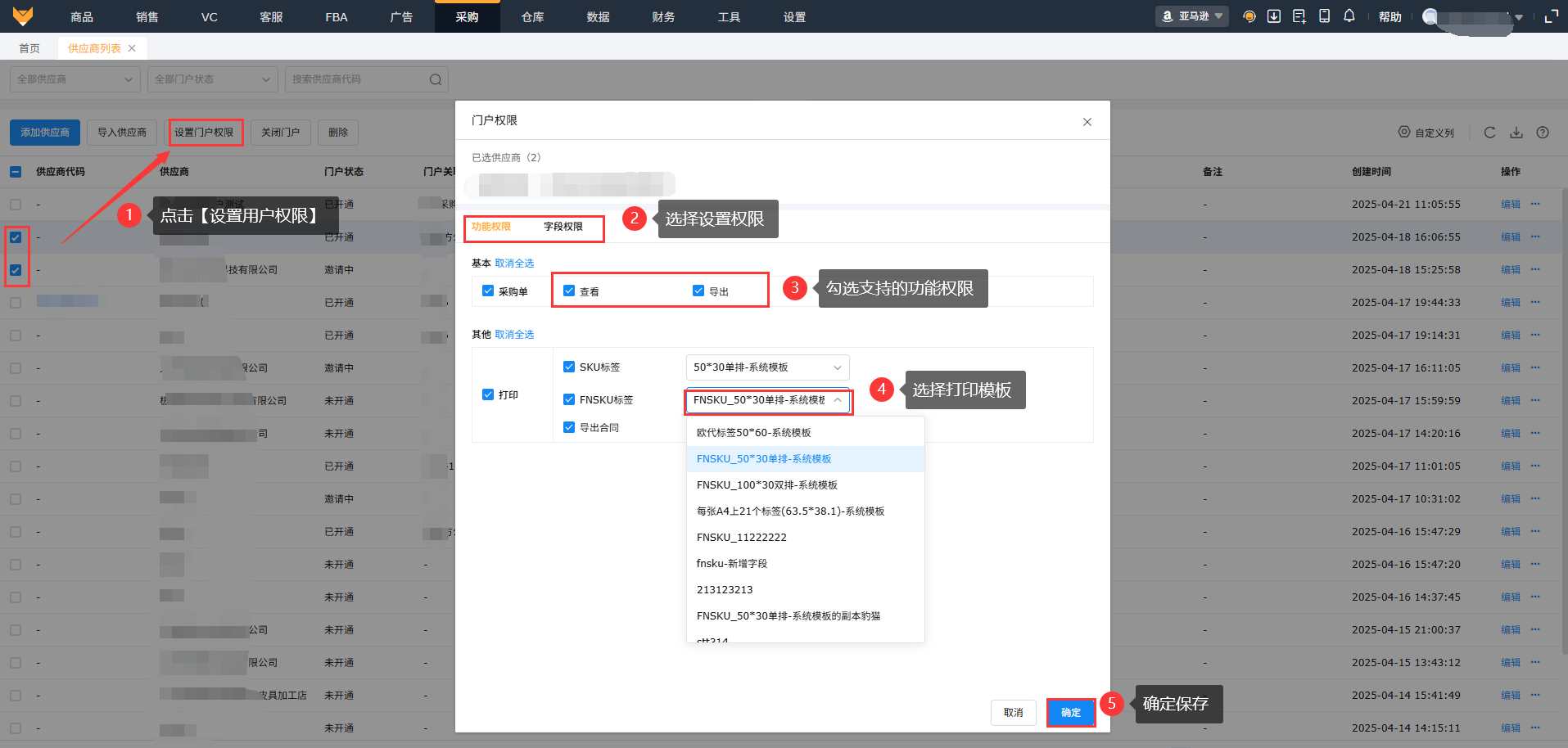
Task: Open the 仓库 menu in top navigation
Action: tap(532, 16)
